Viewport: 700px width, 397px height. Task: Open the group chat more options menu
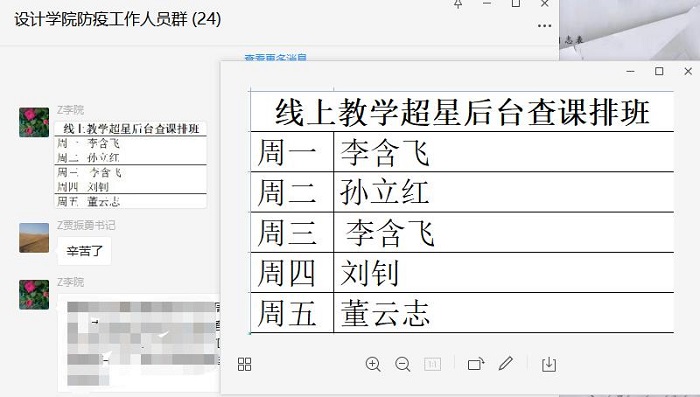coord(544,25)
